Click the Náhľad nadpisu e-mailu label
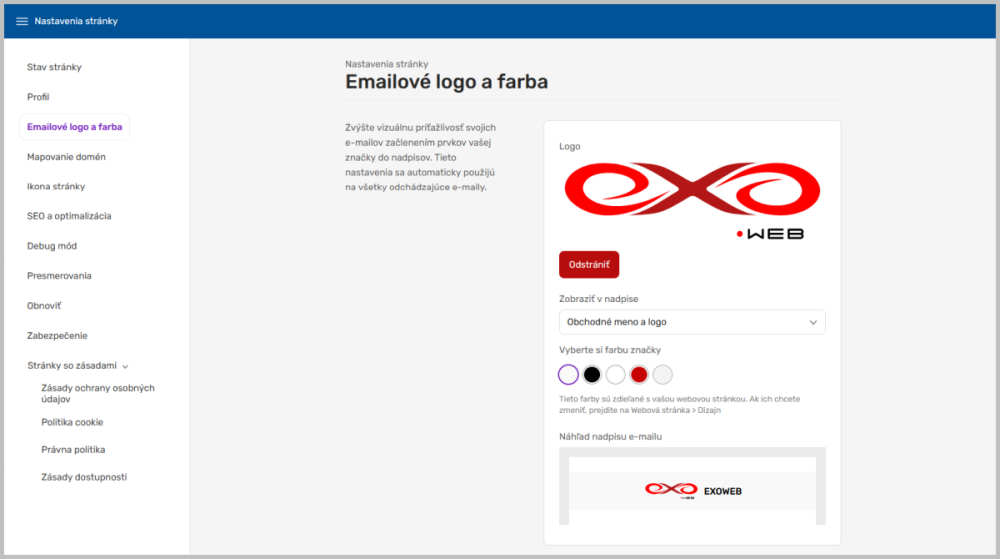This screenshot has width=1000, height=559. click(x=610, y=437)
